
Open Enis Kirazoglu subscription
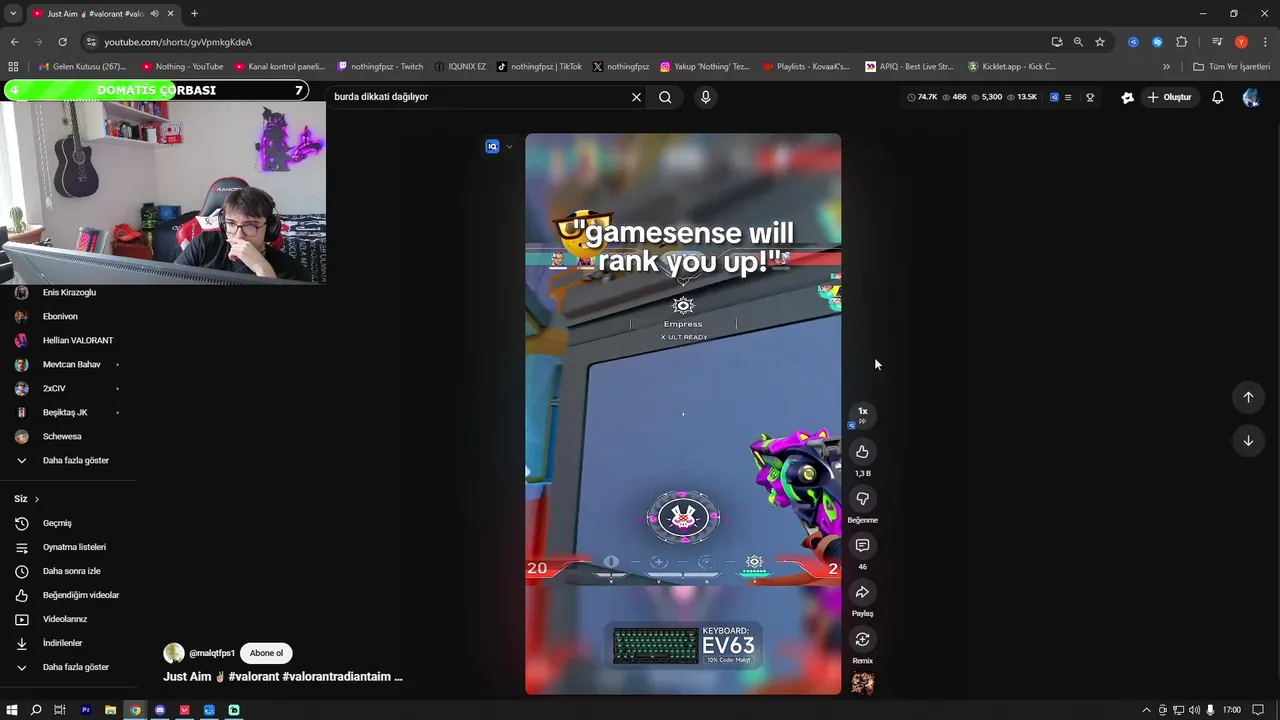(x=69, y=292)
